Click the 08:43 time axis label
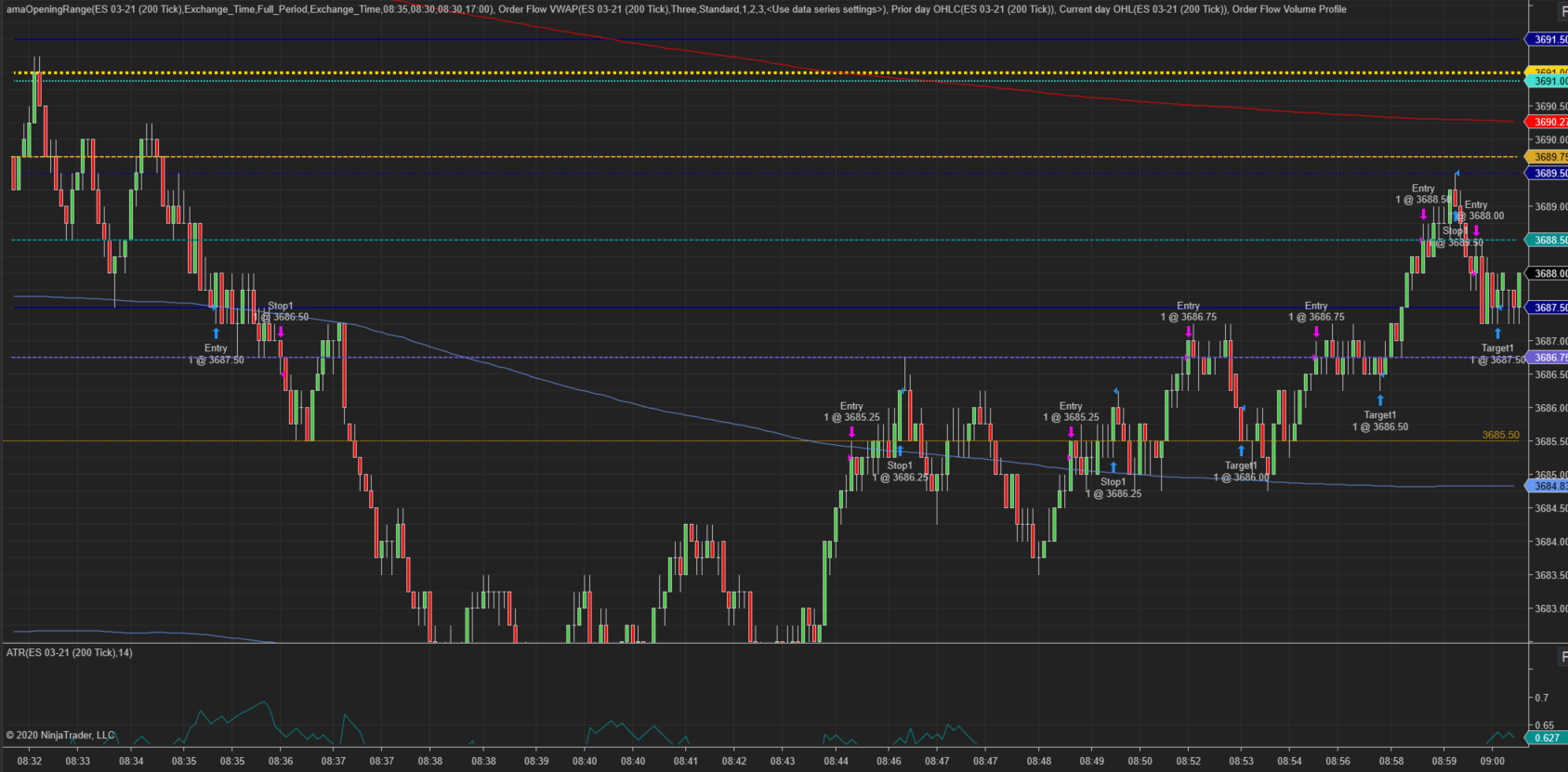This screenshot has height=772, width=1568. coord(783,761)
